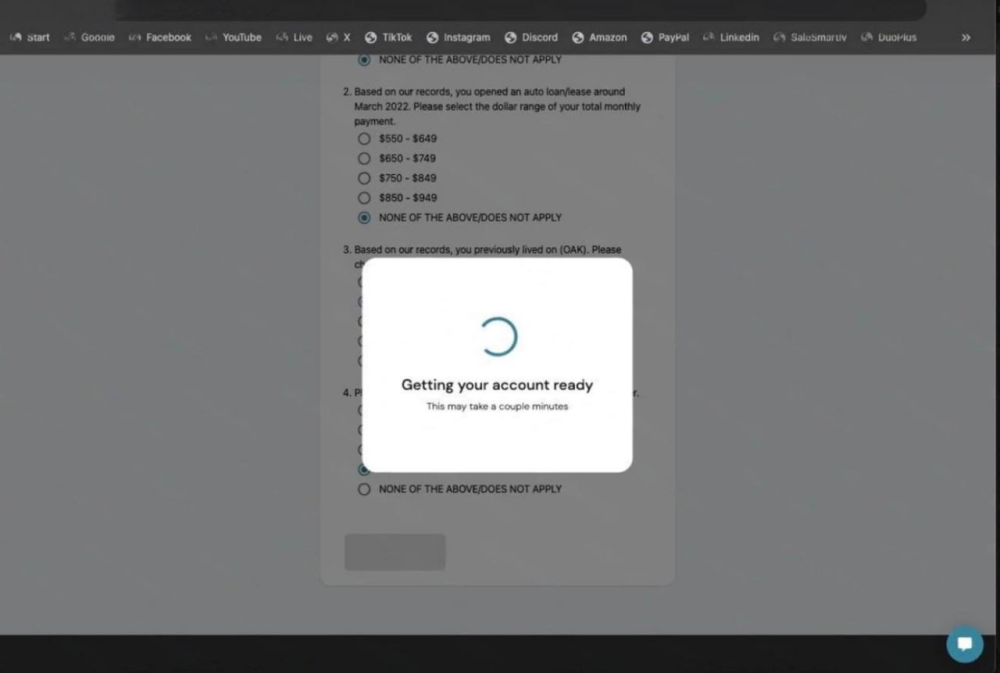Open the LinkedIn bookmark
This screenshot has height=673, width=1000.
731,38
